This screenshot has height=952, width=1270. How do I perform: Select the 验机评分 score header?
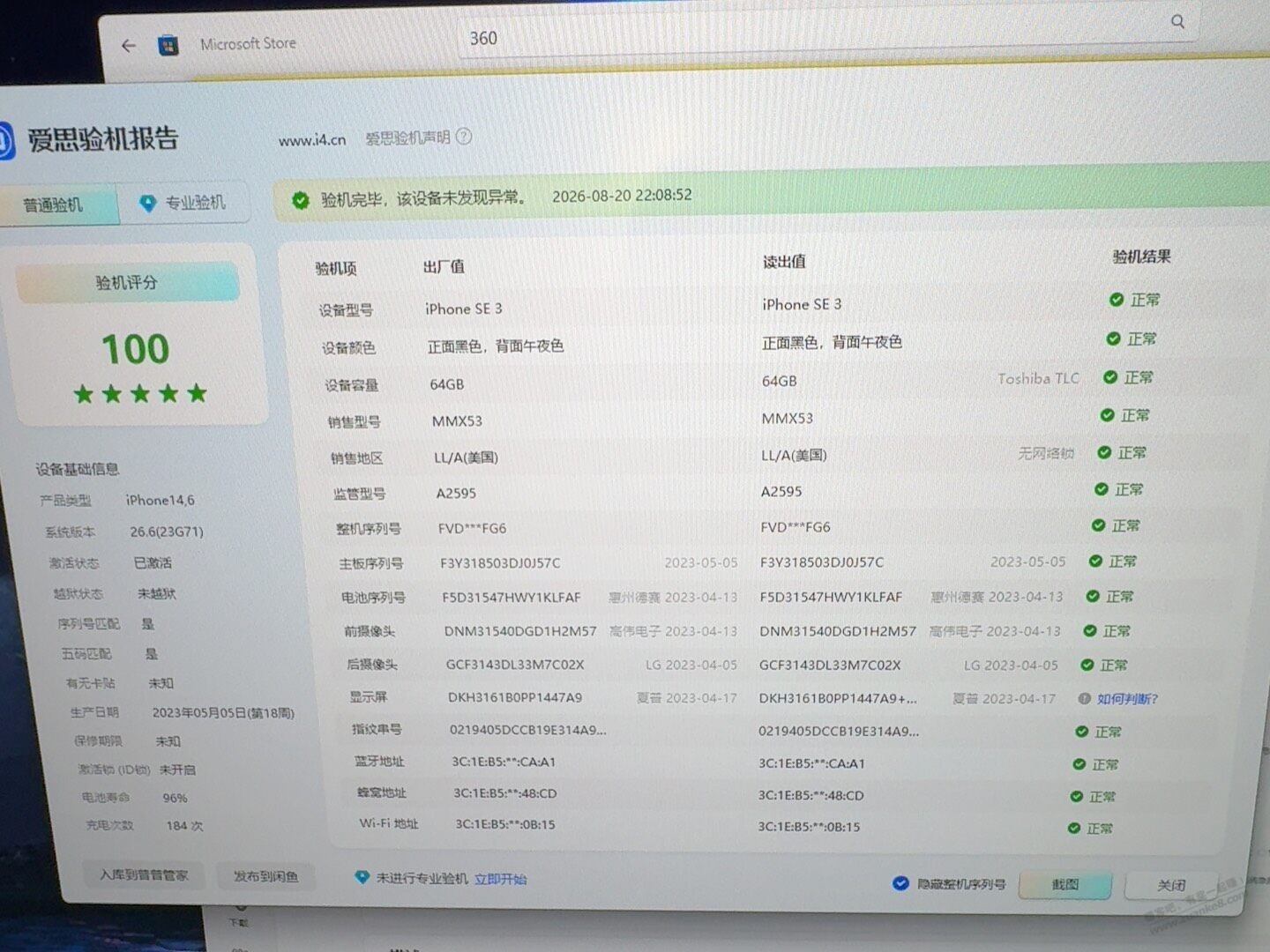(127, 283)
